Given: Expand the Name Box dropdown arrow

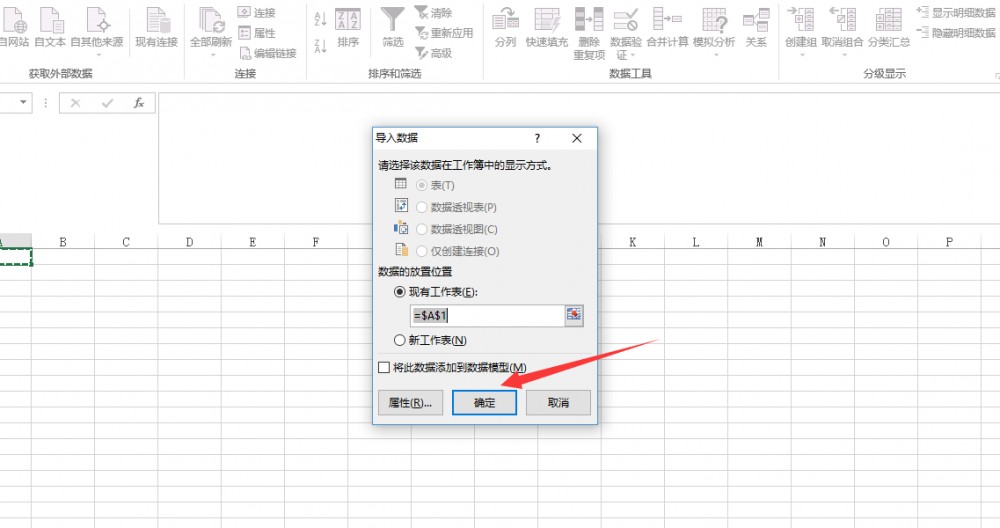Looking at the screenshot, I should point(23,103).
